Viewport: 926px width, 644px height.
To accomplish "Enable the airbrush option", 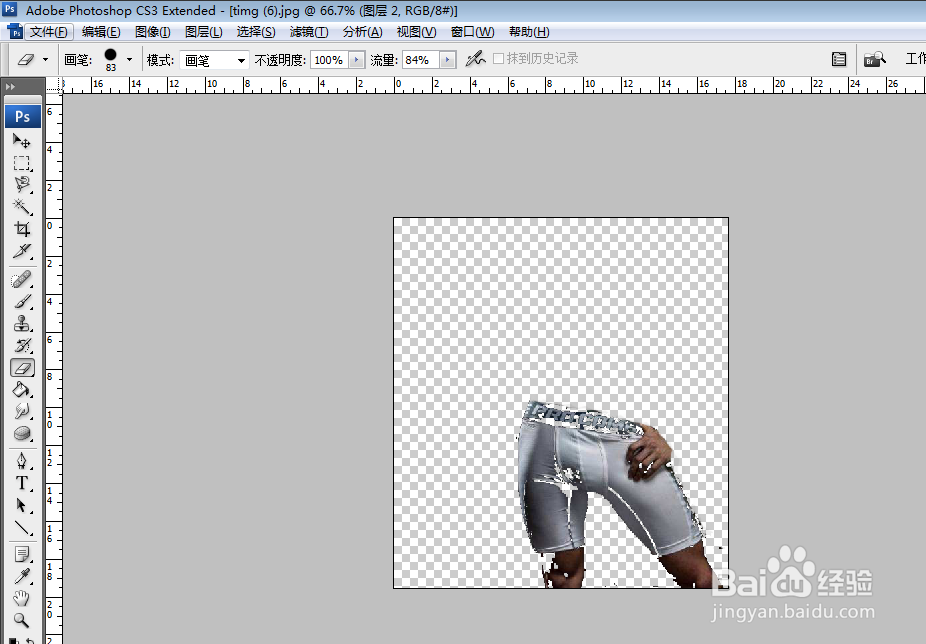I will [x=475, y=58].
